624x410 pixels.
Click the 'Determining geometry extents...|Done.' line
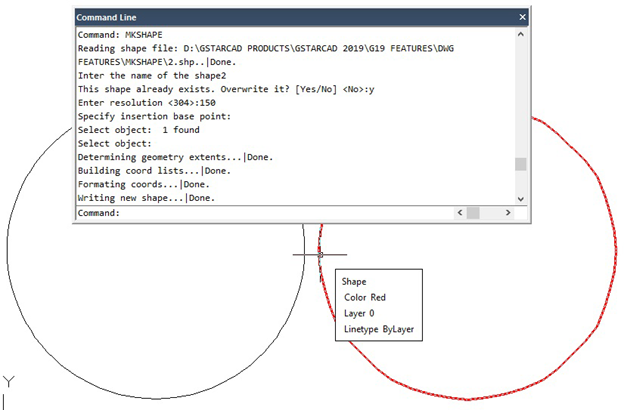point(176,157)
